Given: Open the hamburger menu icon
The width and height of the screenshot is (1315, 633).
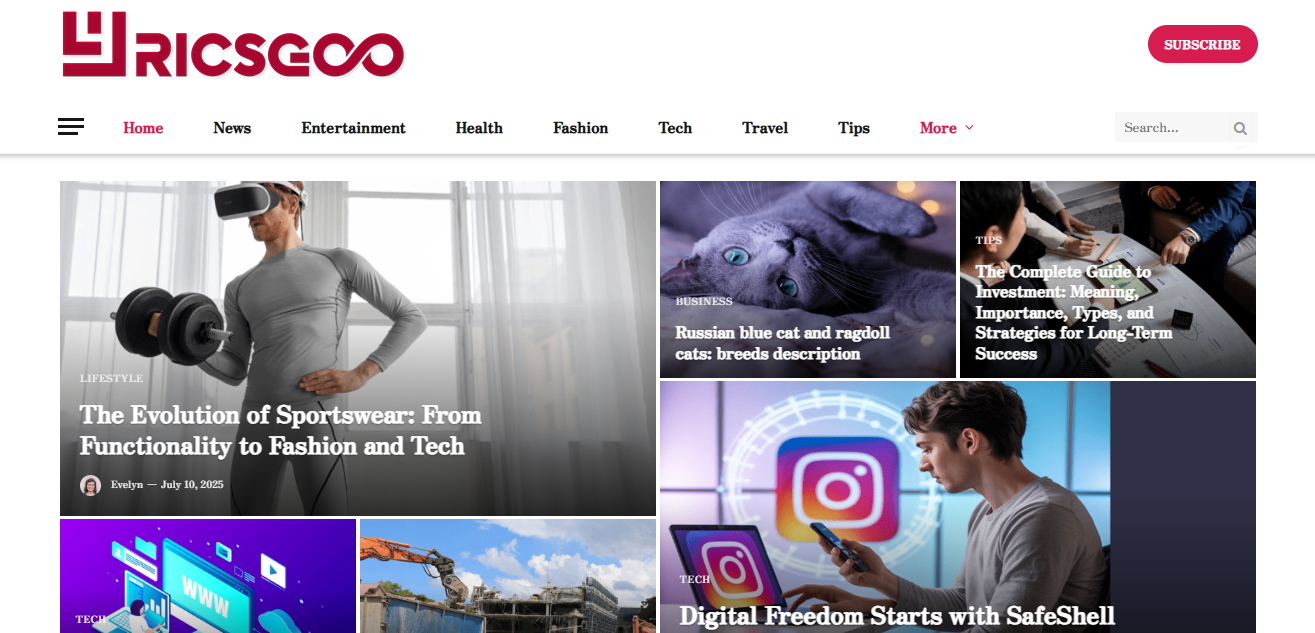Looking at the screenshot, I should (71, 127).
